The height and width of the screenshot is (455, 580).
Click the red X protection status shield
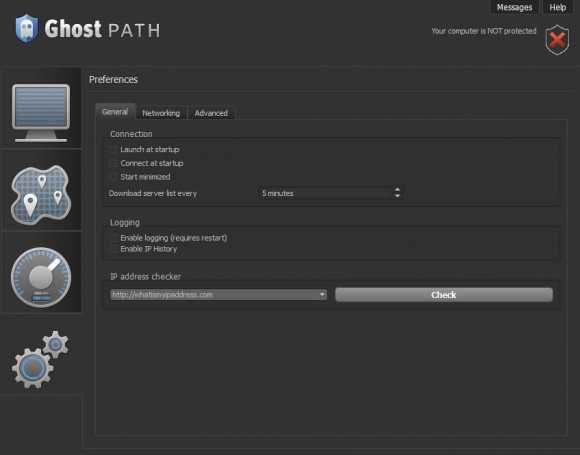[x=557, y=40]
